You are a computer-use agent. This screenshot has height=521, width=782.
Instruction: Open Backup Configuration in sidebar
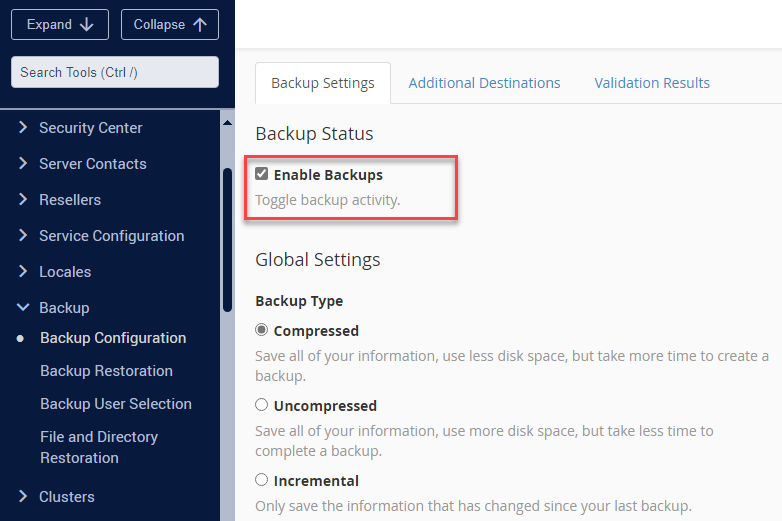pos(113,338)
